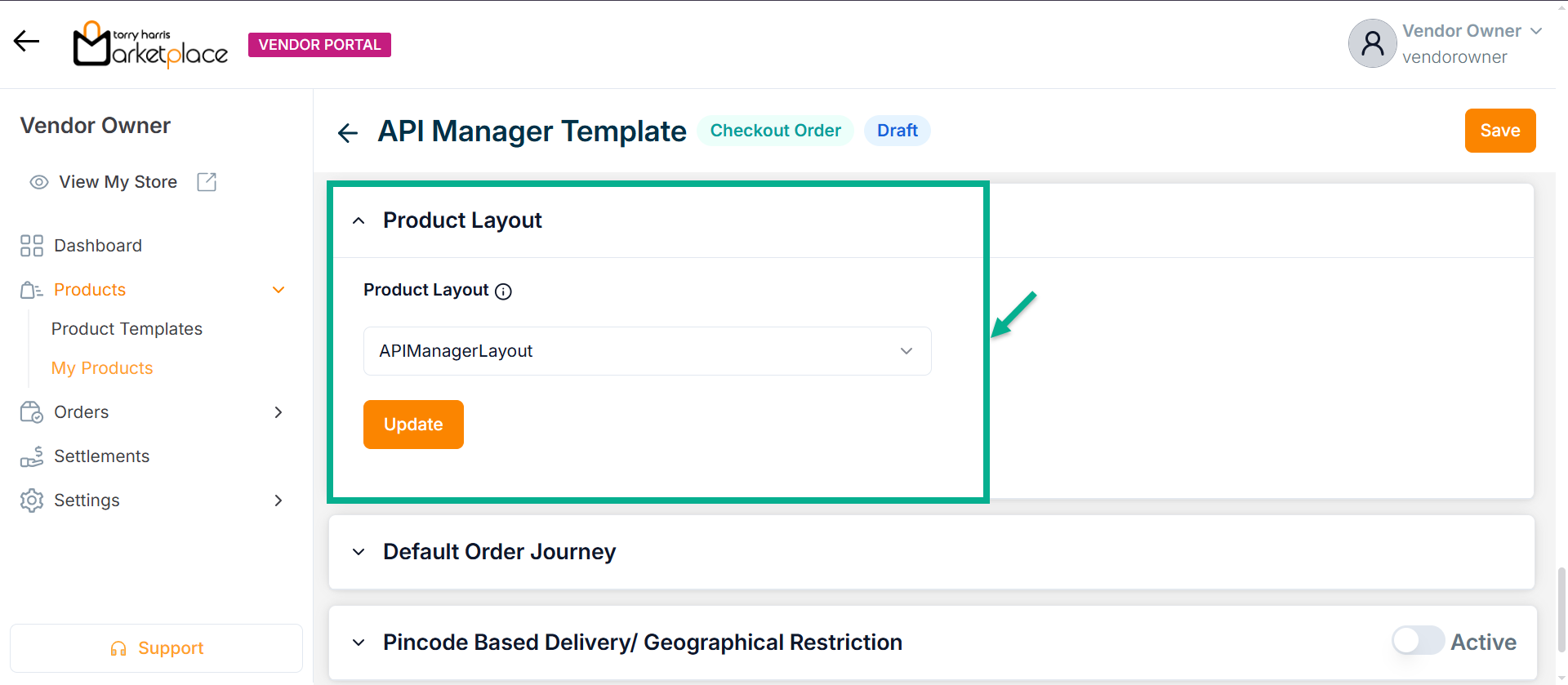
Task: Click the Vendor Owner profile avatar
Action: 1372,43
